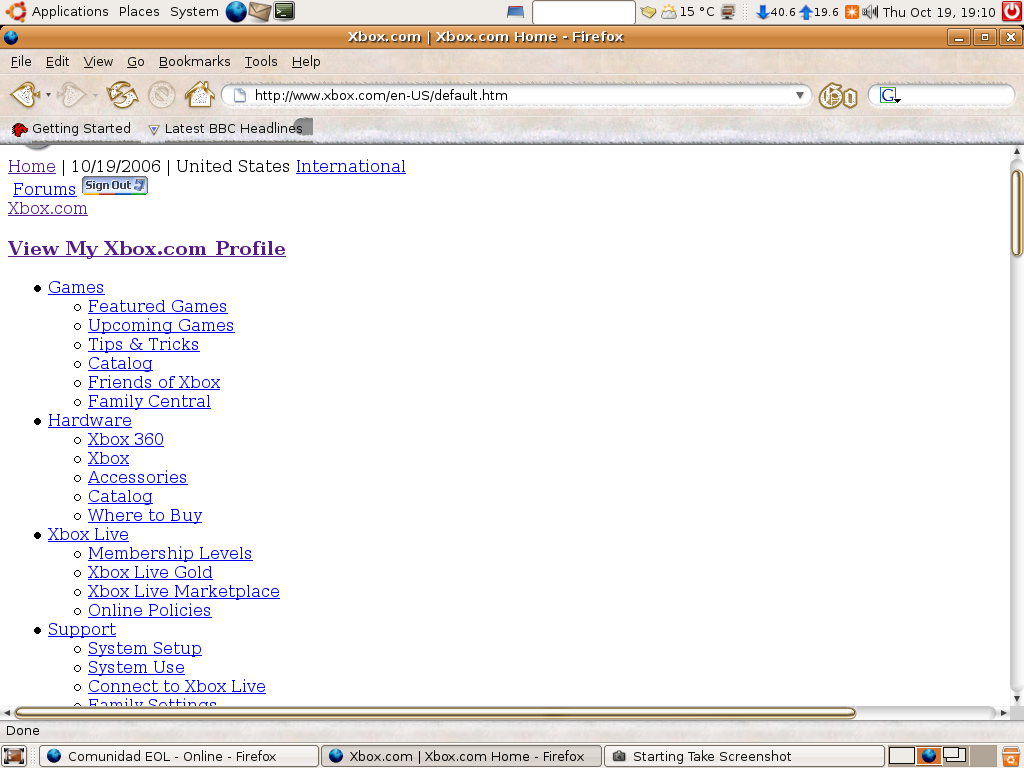The height and width of the screenshot is (768, 1024).
Task: Open the Featured Games link
Action: click(157, 306)
